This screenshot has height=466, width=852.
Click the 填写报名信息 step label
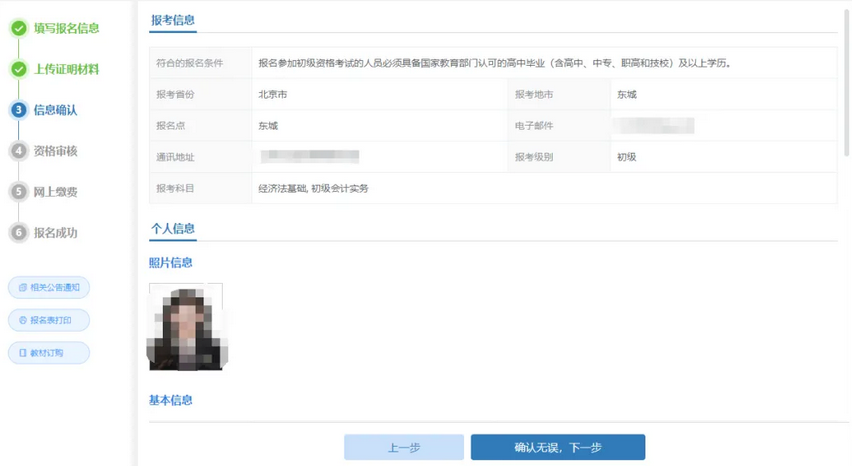(x=68, y=28)
